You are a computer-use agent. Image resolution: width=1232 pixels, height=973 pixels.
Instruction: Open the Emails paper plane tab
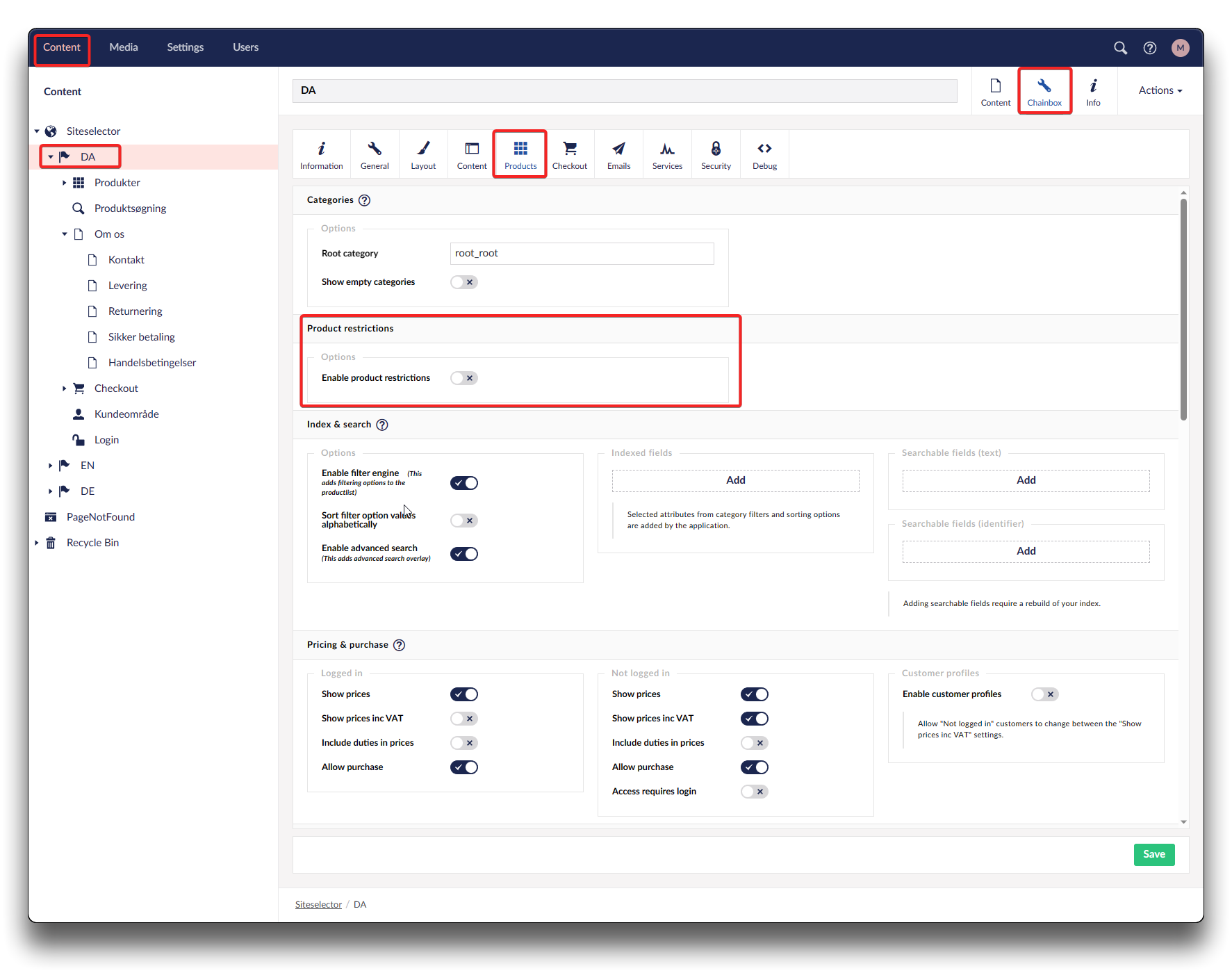(x=618, y=155)
